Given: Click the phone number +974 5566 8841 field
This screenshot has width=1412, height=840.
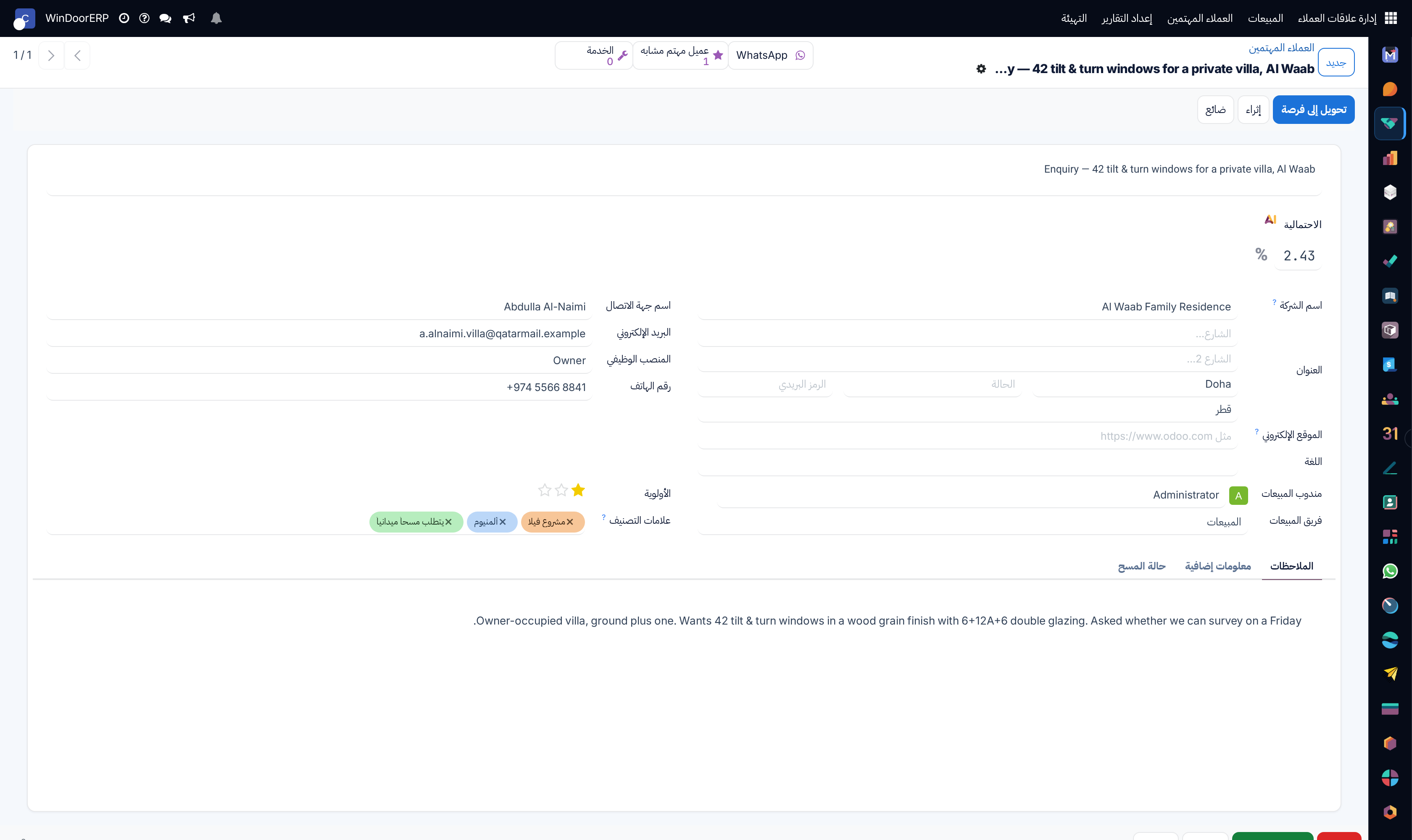Looking at the screenshot, I should [319, 388].
